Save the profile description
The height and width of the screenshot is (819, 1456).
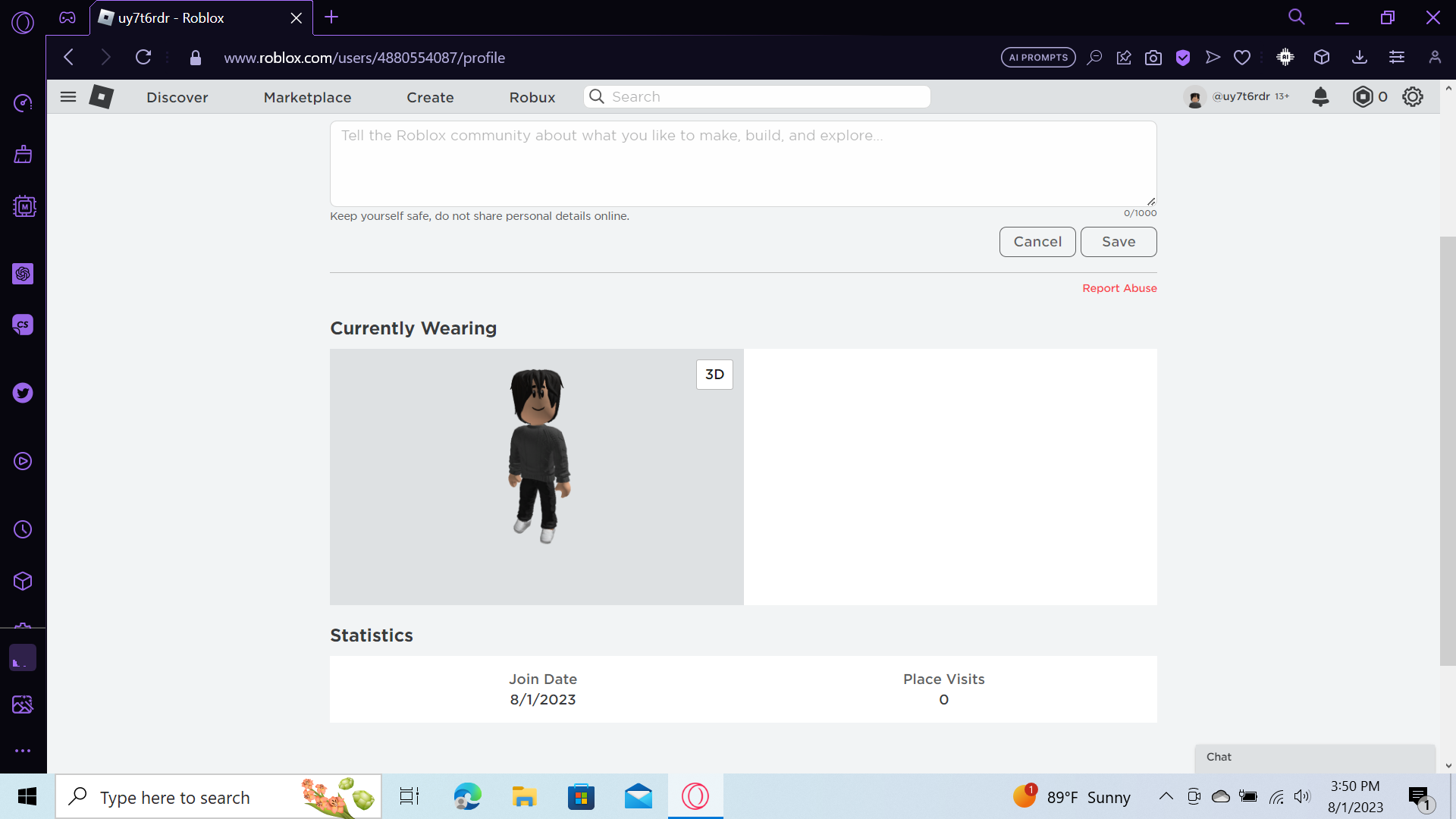point(1119,241)
